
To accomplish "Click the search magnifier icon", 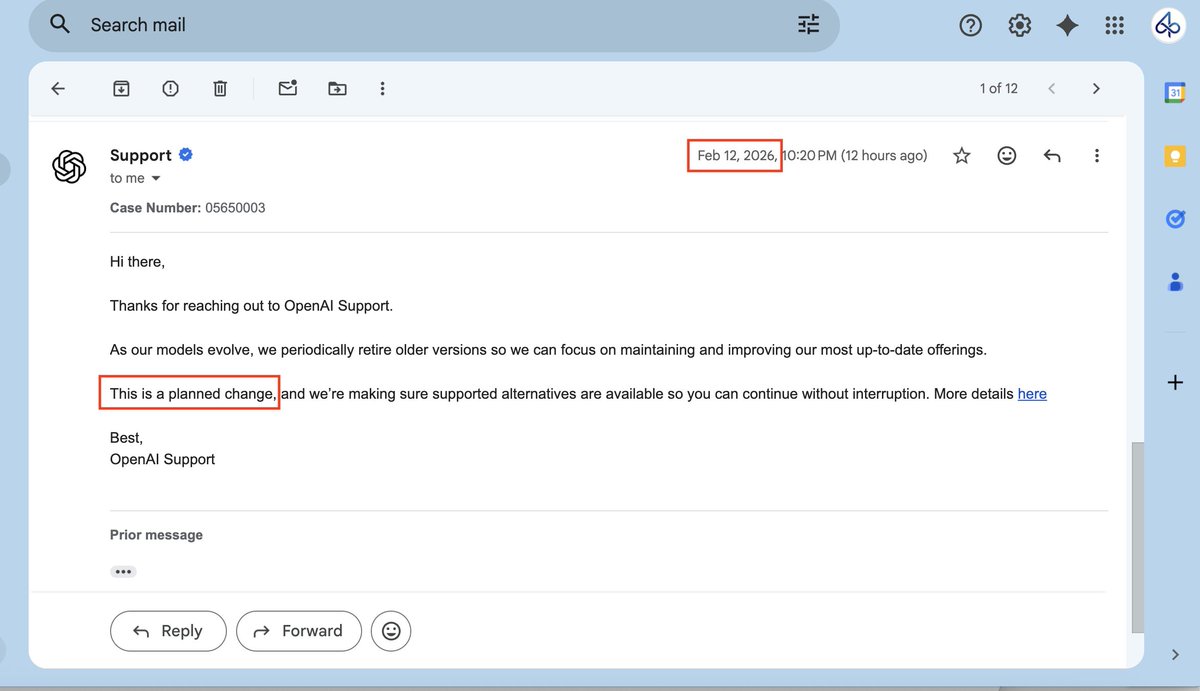I will (x=60, y=24).
